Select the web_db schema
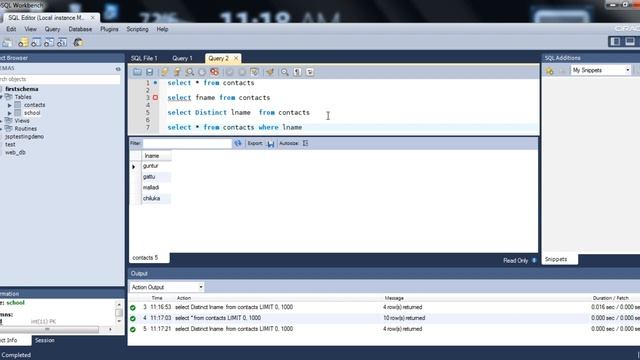Screen dimensions: 640x360 click(x=15, y=152)
